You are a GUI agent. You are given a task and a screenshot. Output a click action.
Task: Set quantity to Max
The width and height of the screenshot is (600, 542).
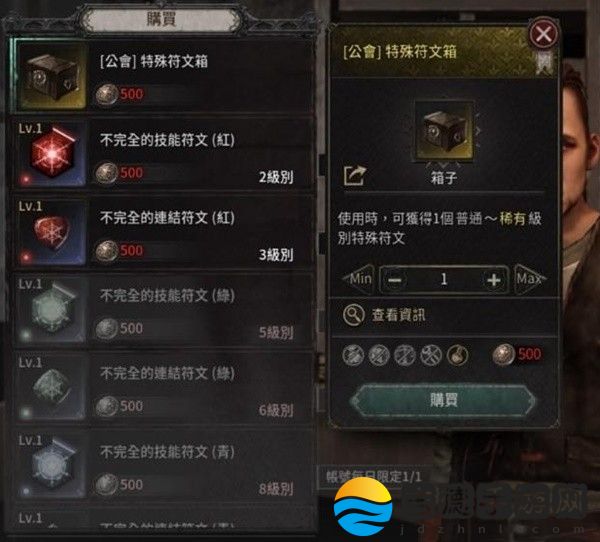pos(530,279)
